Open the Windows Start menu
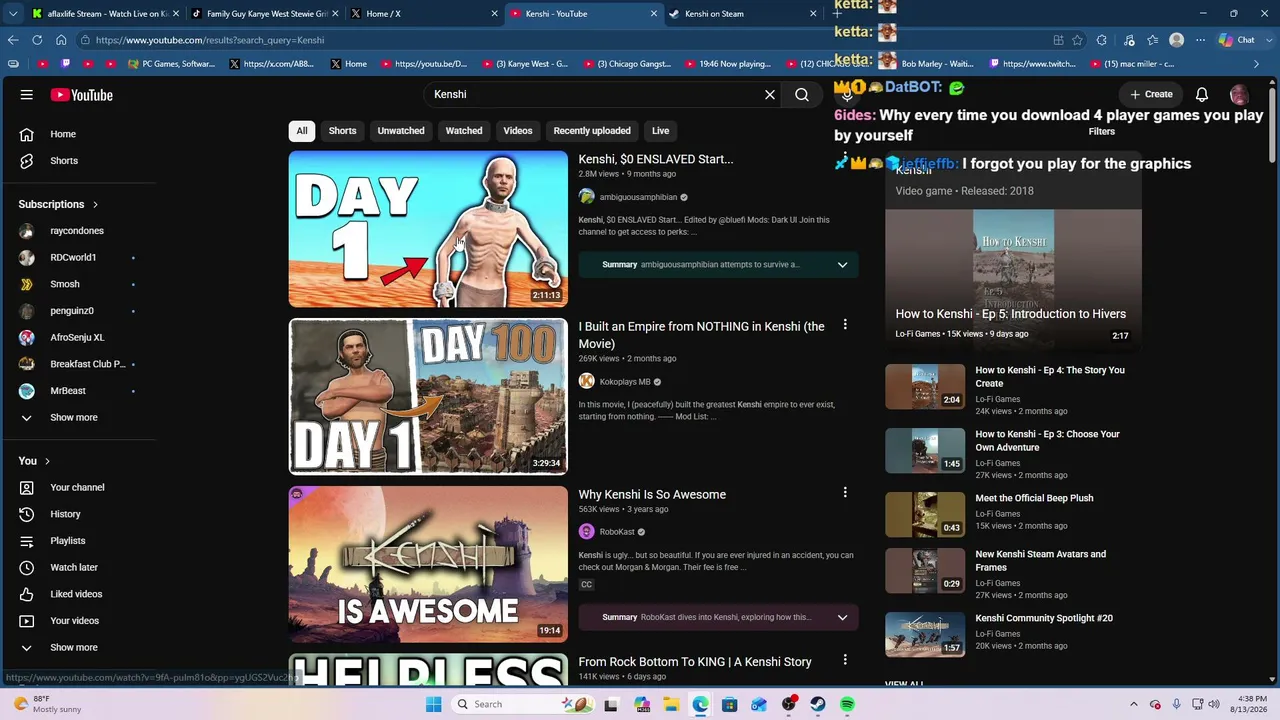 pyautogui.click(x=433, y=704)
